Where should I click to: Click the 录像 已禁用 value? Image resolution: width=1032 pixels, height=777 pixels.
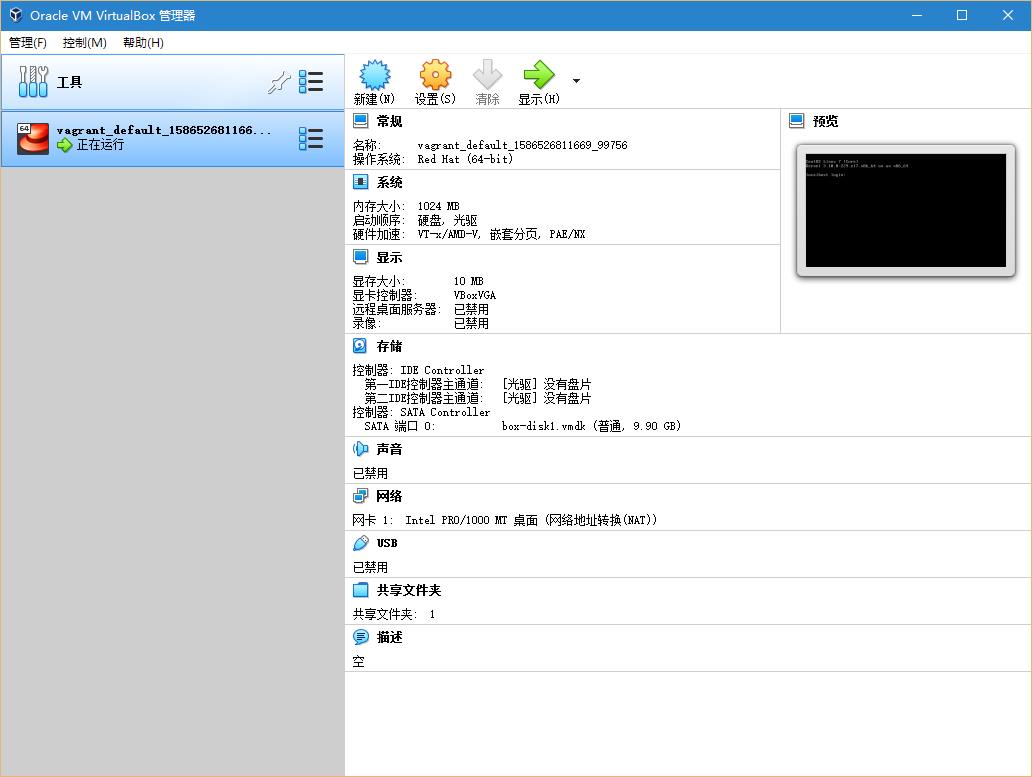[471, 324]
